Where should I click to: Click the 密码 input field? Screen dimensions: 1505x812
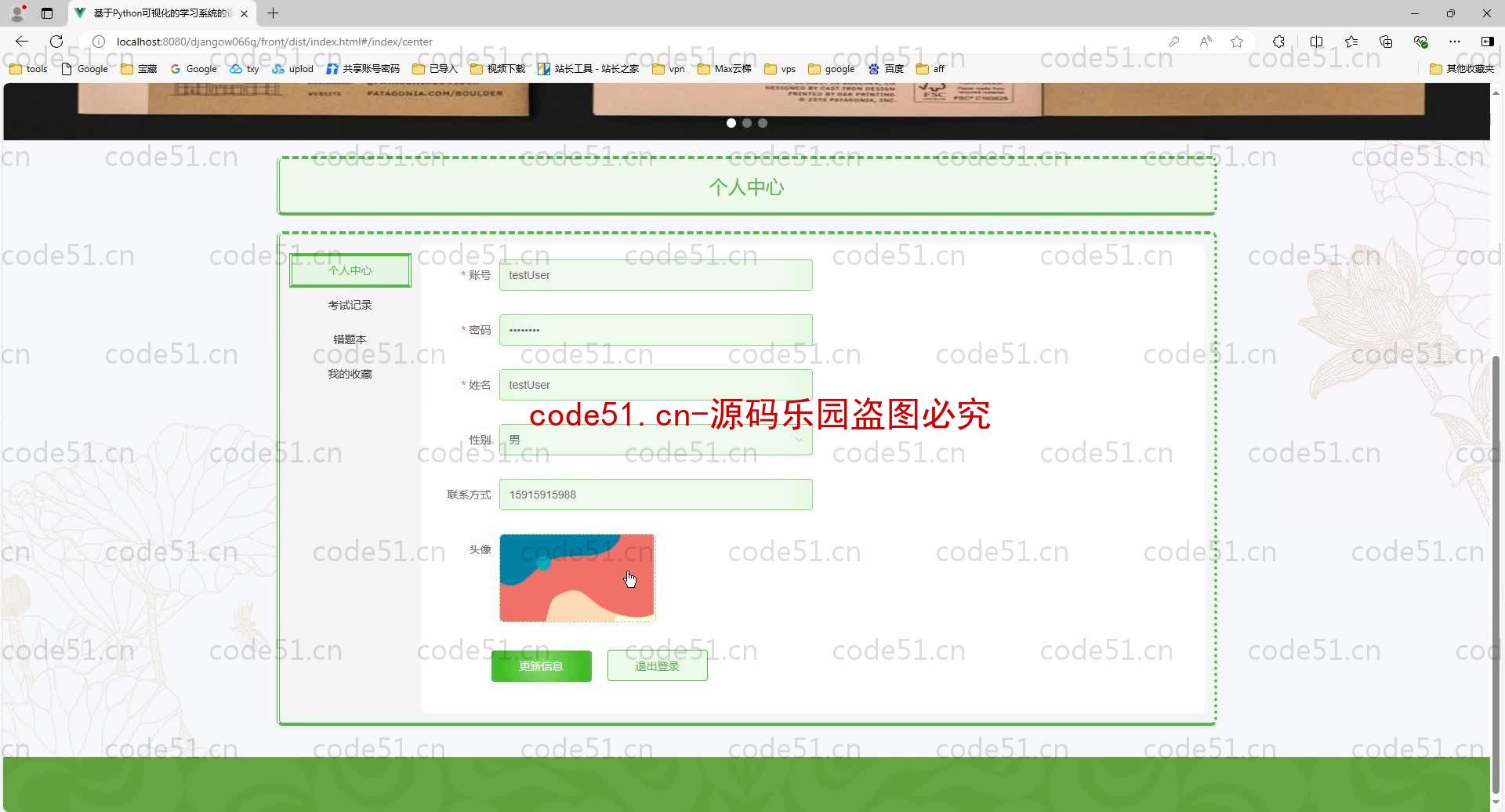[656, 330]
